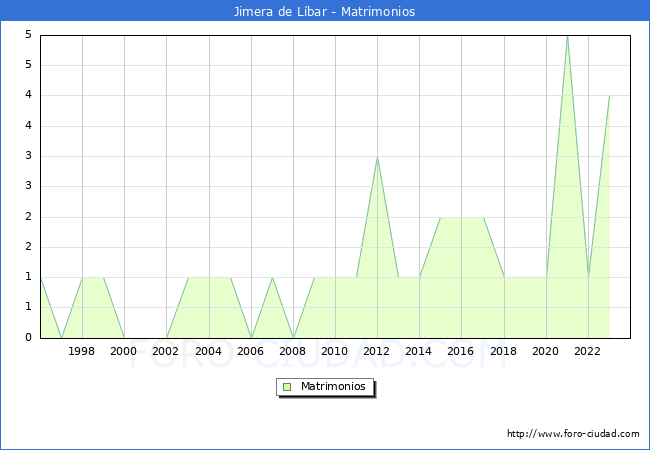The height and width of the screenshot is (450, 650).
Task: Select the 2008 x-axis label
Action: pyautogui.click(x=293, y=351)
